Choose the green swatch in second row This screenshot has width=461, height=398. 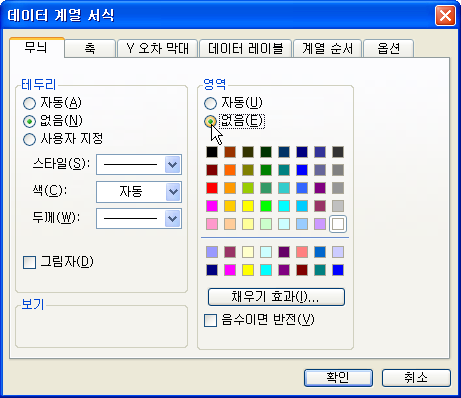pos(266,170)
